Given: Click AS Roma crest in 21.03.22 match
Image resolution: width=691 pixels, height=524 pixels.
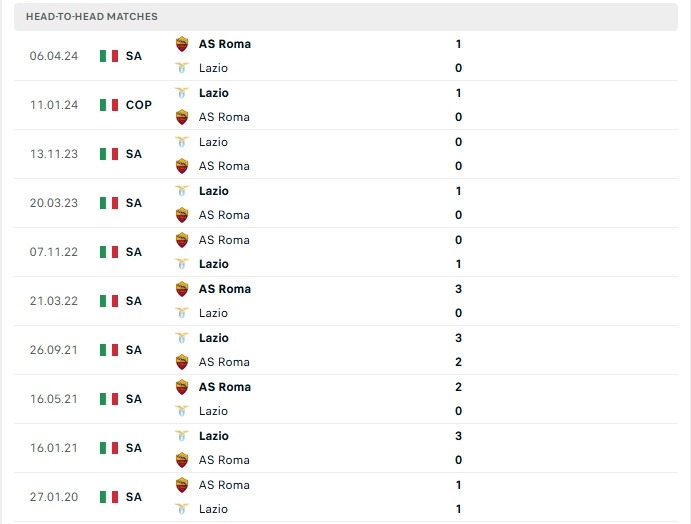Looking at the screenshot, I should [x=182, y=289].
